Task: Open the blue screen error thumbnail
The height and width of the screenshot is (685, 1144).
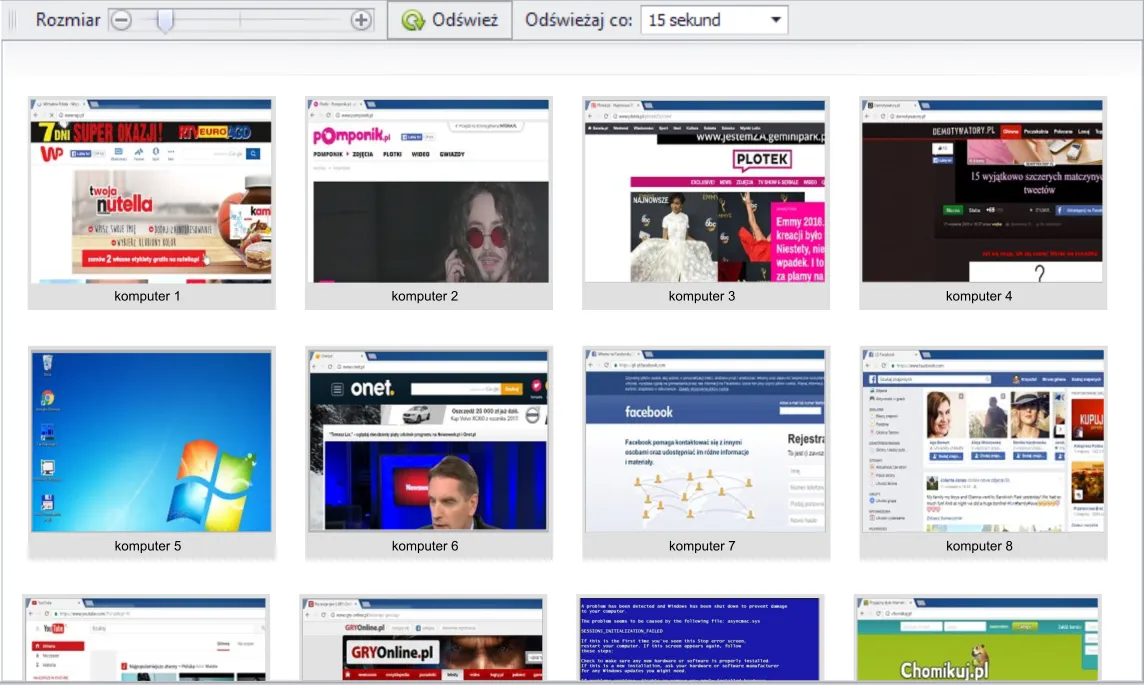Action: 700,640
